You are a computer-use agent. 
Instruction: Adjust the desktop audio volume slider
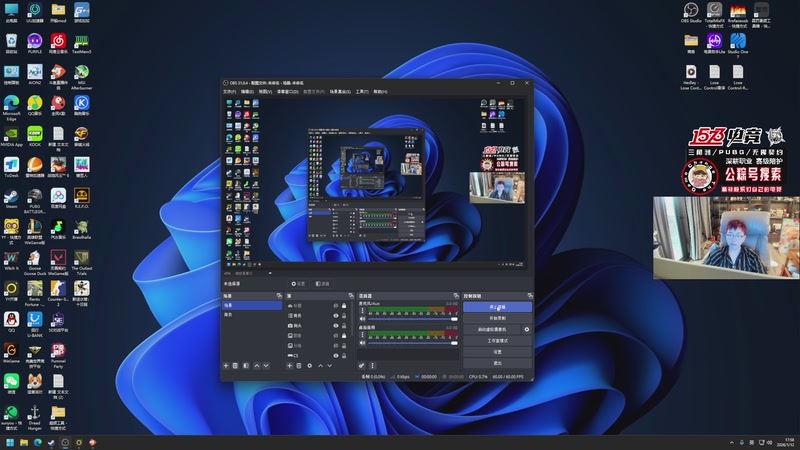click(412, 343)
